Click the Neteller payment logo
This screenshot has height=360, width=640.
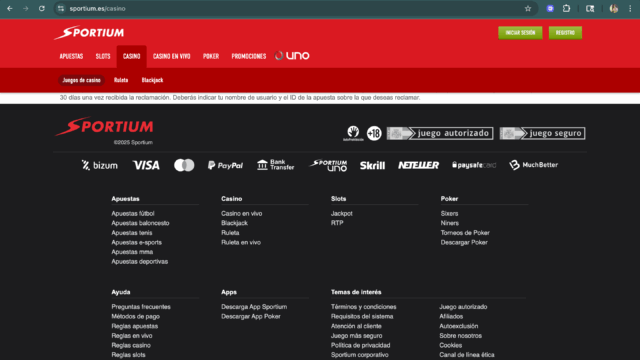(418, 165)
